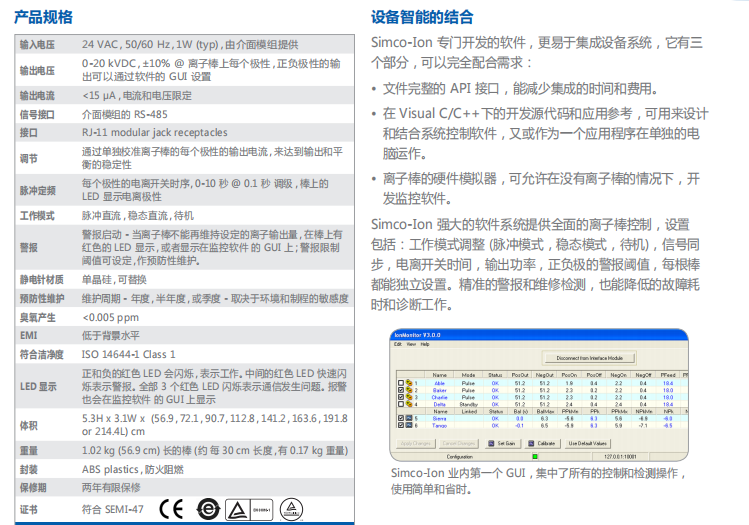Click the Mode column header
The width and height of the screenshot is (749, 525).
(x=468, y=375)
